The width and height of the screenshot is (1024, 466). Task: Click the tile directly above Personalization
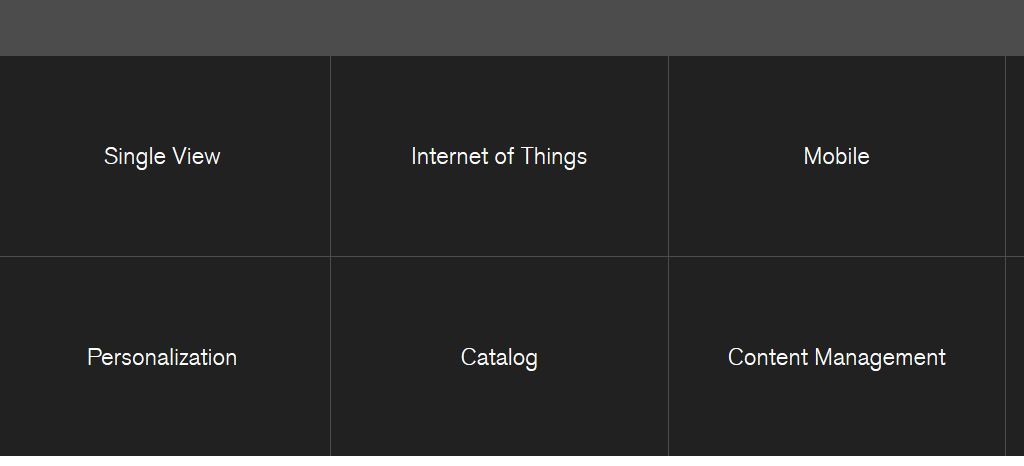(x=162, y=156)
